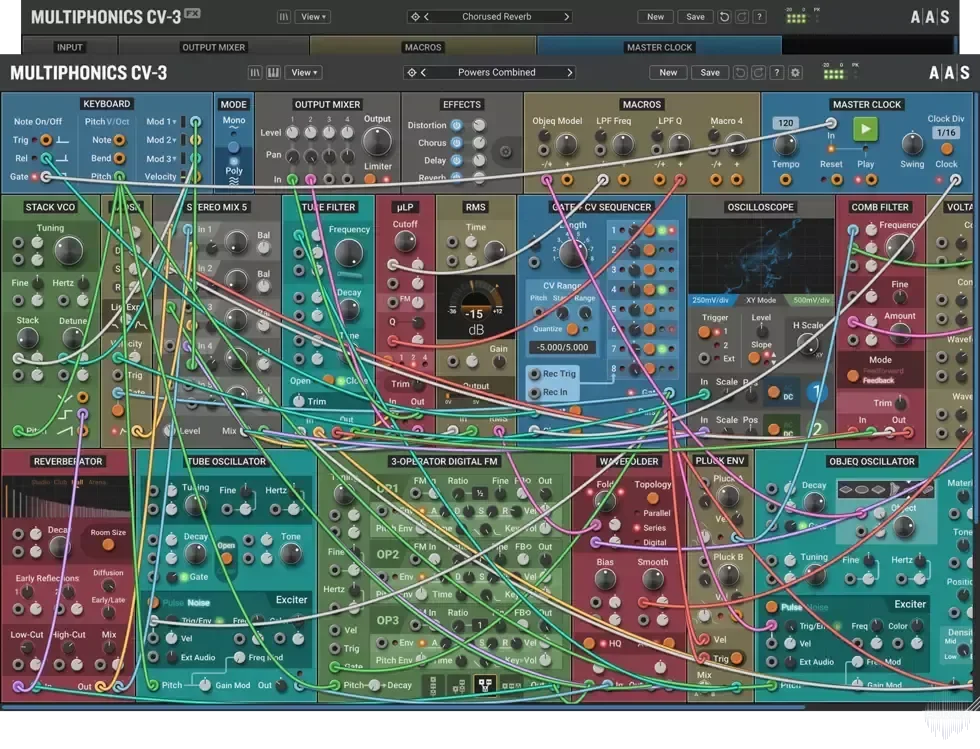Go to previous preset before Chorused Reverb
This screenshot has height=749, width=980.
click(427, 17)
